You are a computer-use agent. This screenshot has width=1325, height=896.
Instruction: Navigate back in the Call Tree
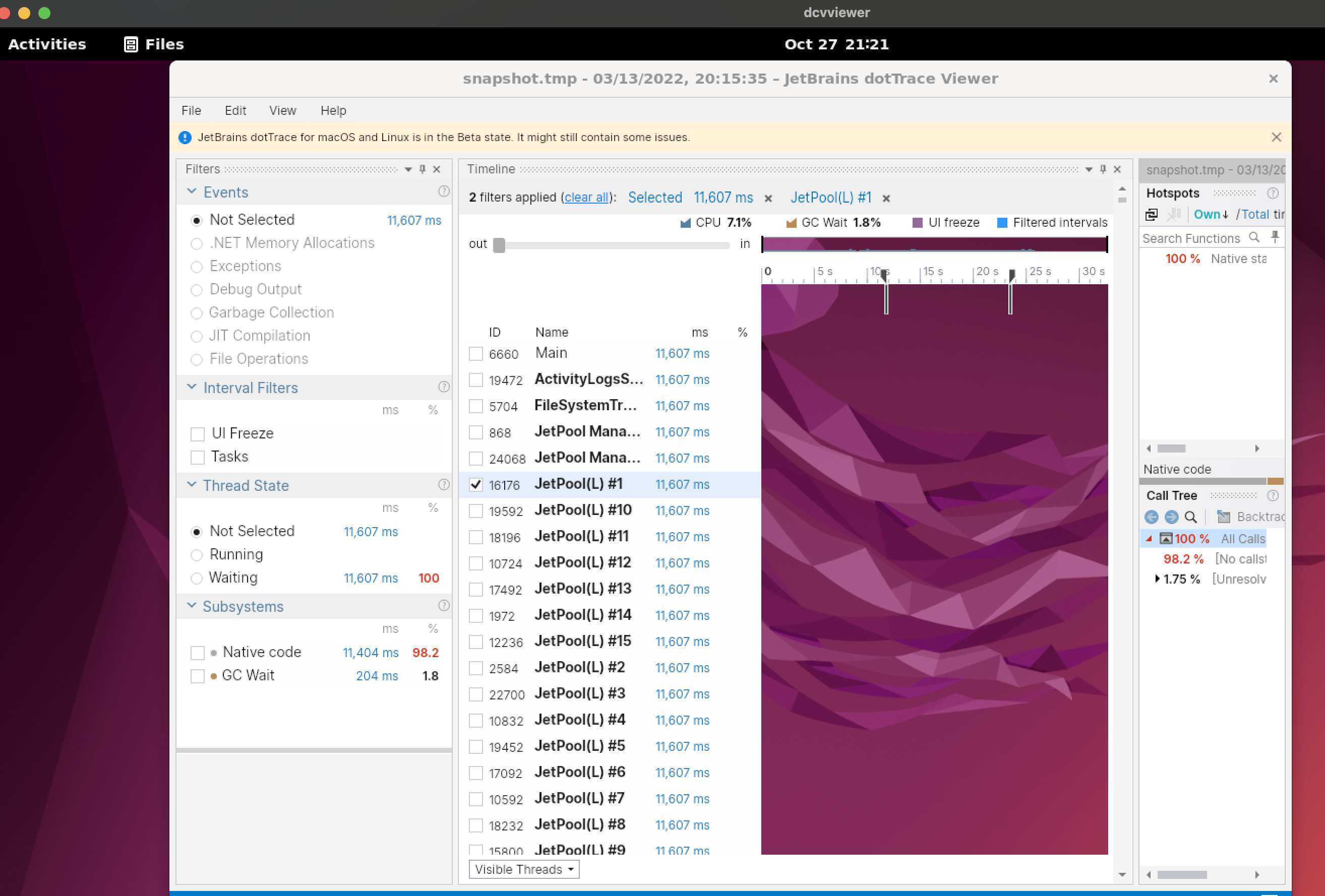tap(1152, 518)
